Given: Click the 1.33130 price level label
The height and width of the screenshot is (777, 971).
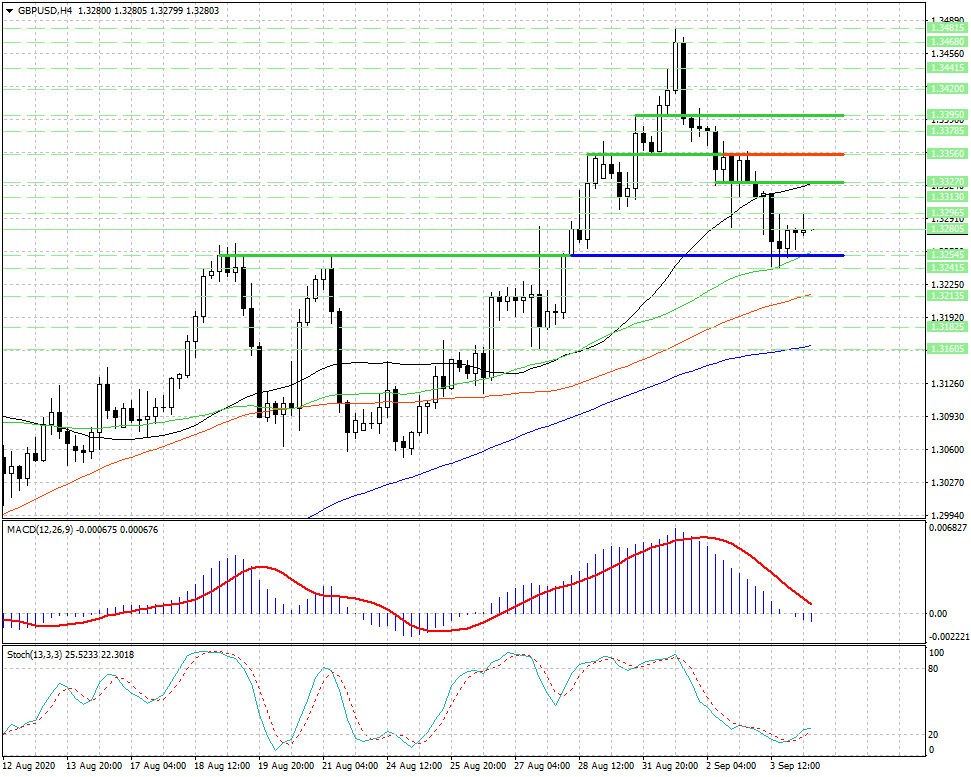Looking at the screenshot, I should (x=947, y=196).
